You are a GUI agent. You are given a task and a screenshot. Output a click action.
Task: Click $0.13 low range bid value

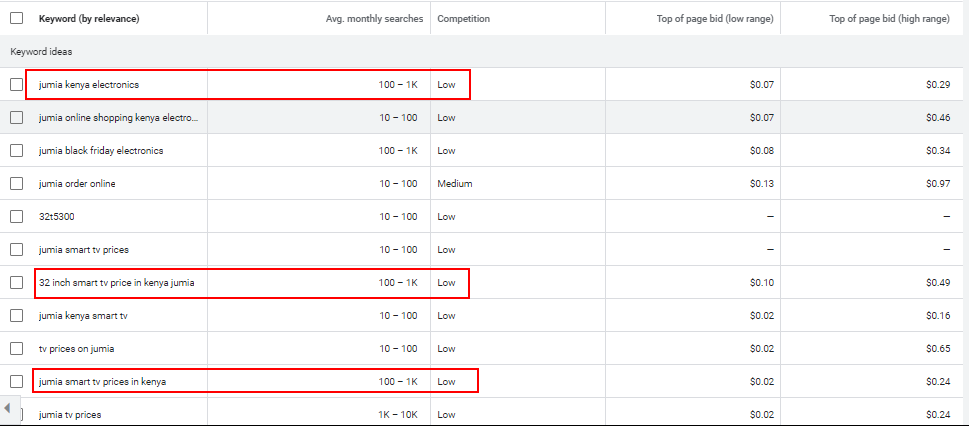pyautogui.click(x=762, y=184)
